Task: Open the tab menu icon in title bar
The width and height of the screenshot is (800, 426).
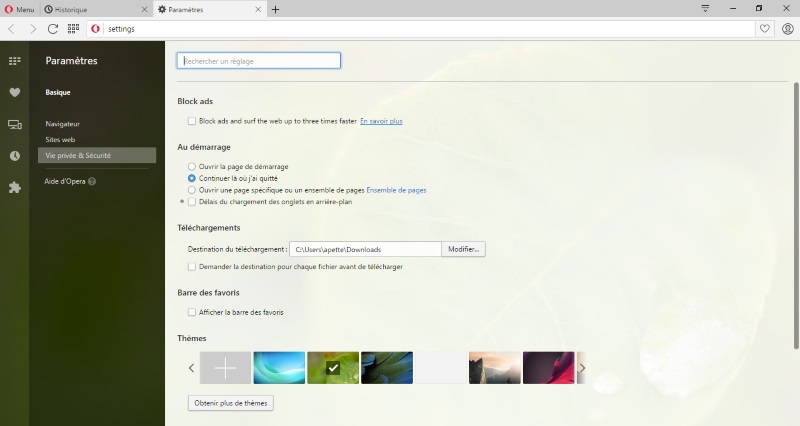Action: [705, 8]
